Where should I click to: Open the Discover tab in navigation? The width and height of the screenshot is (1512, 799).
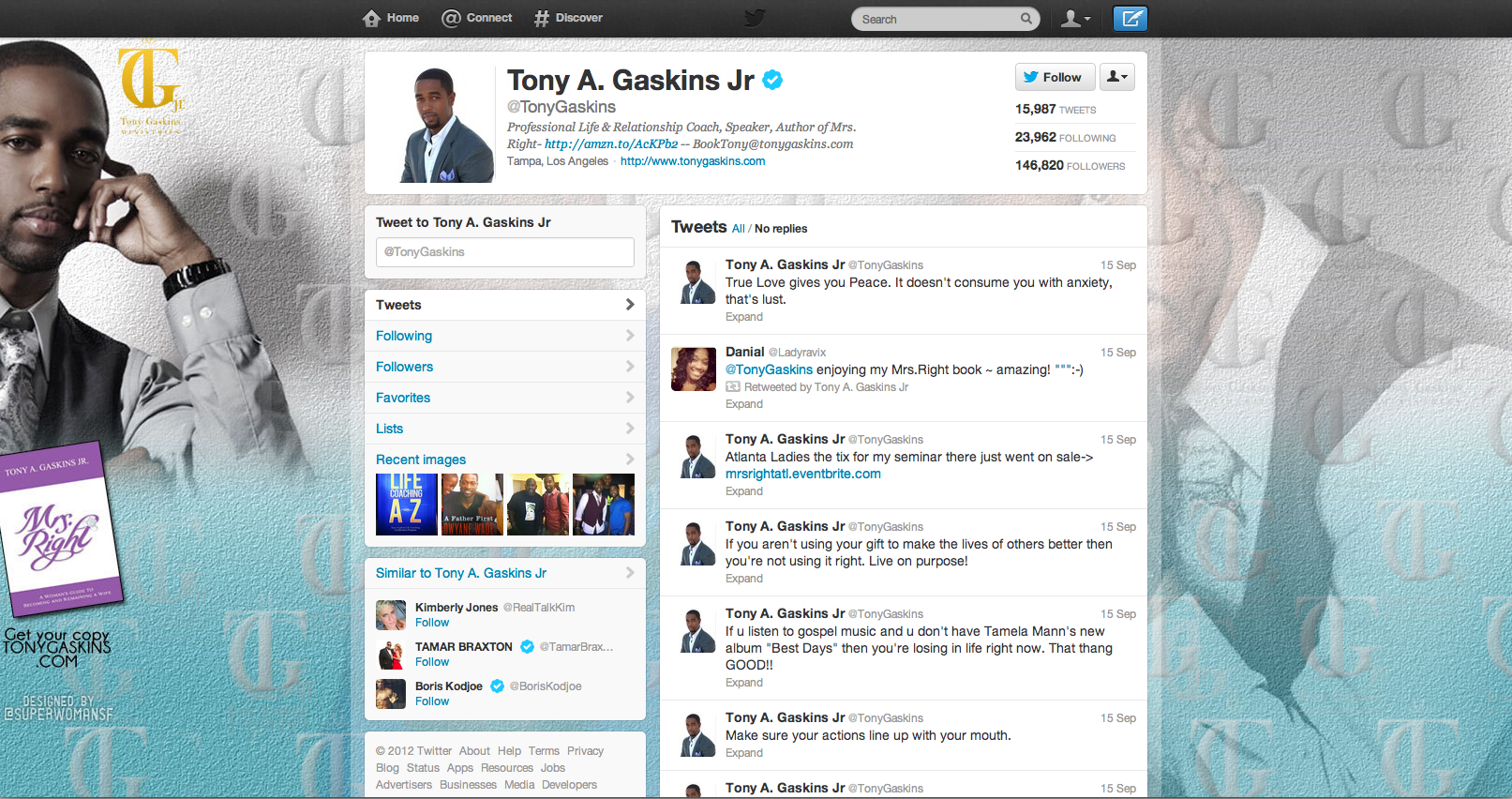click(568, 18)
